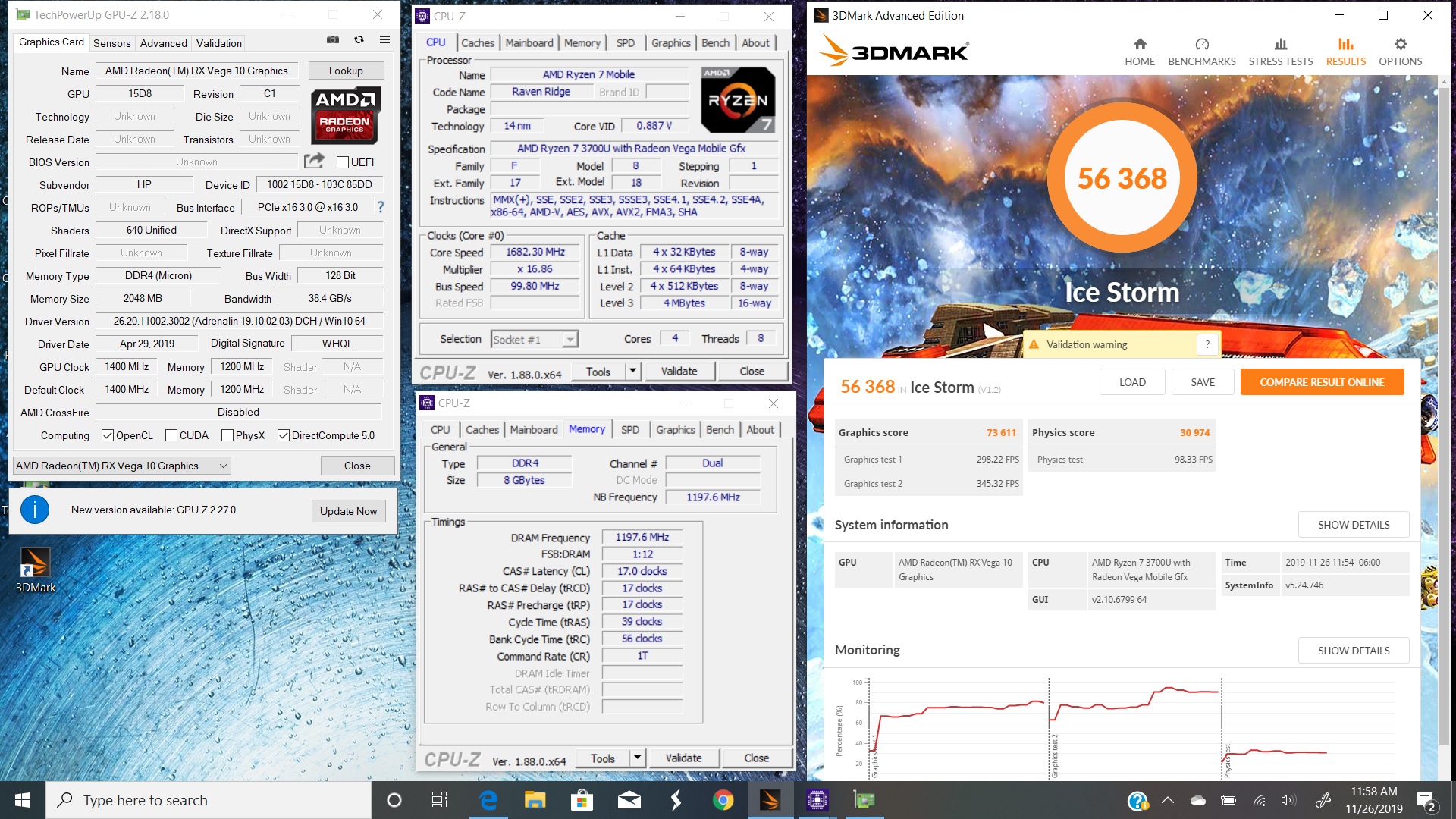1456x819 pixels.
Task: Open the Socket #1 selection dropdown
Action: pyautogui.click(x=534, y=339)
